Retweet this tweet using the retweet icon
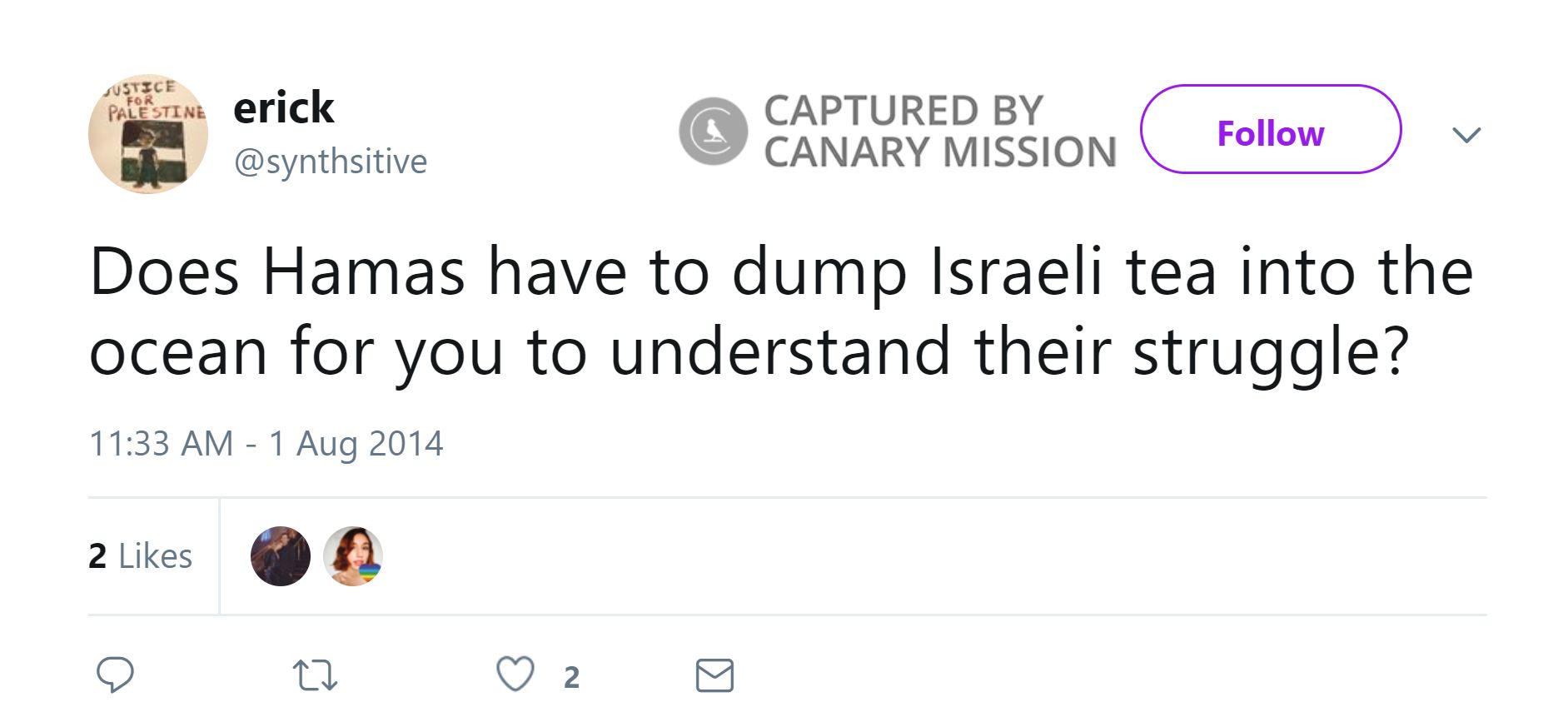The image size is (1568, 712). 315,675
